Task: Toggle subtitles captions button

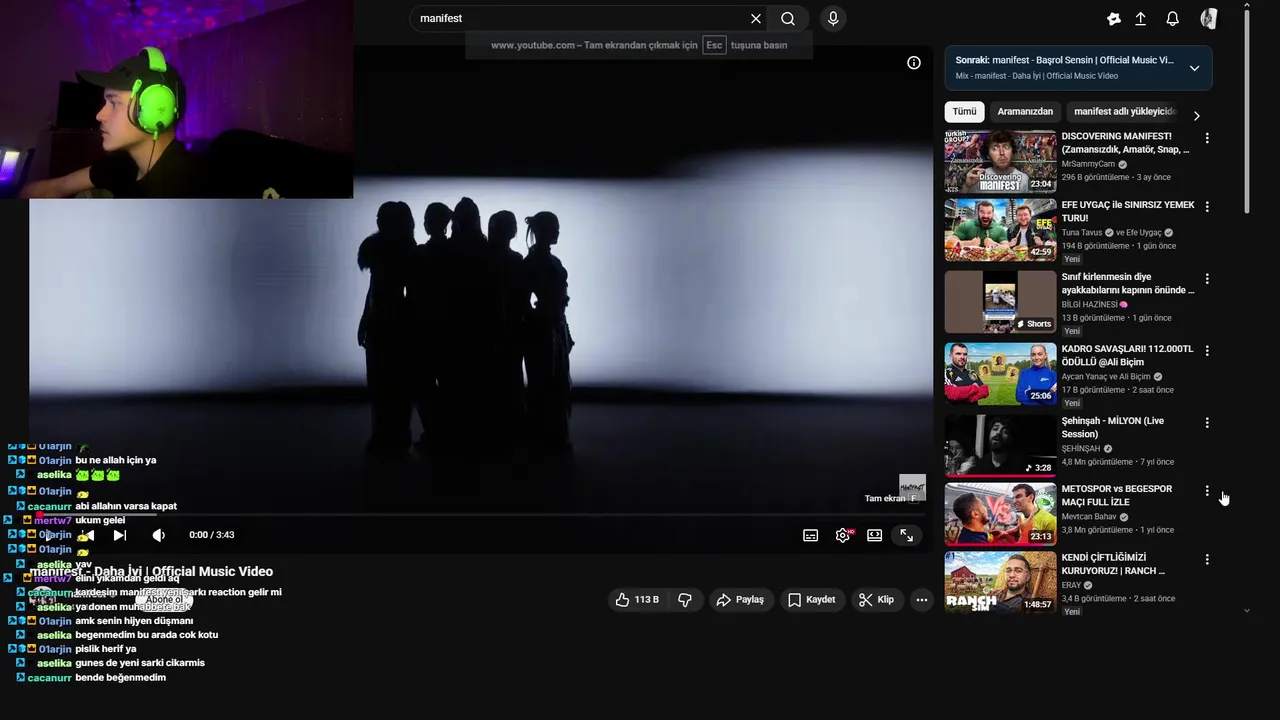Action: tap(811, 535)
